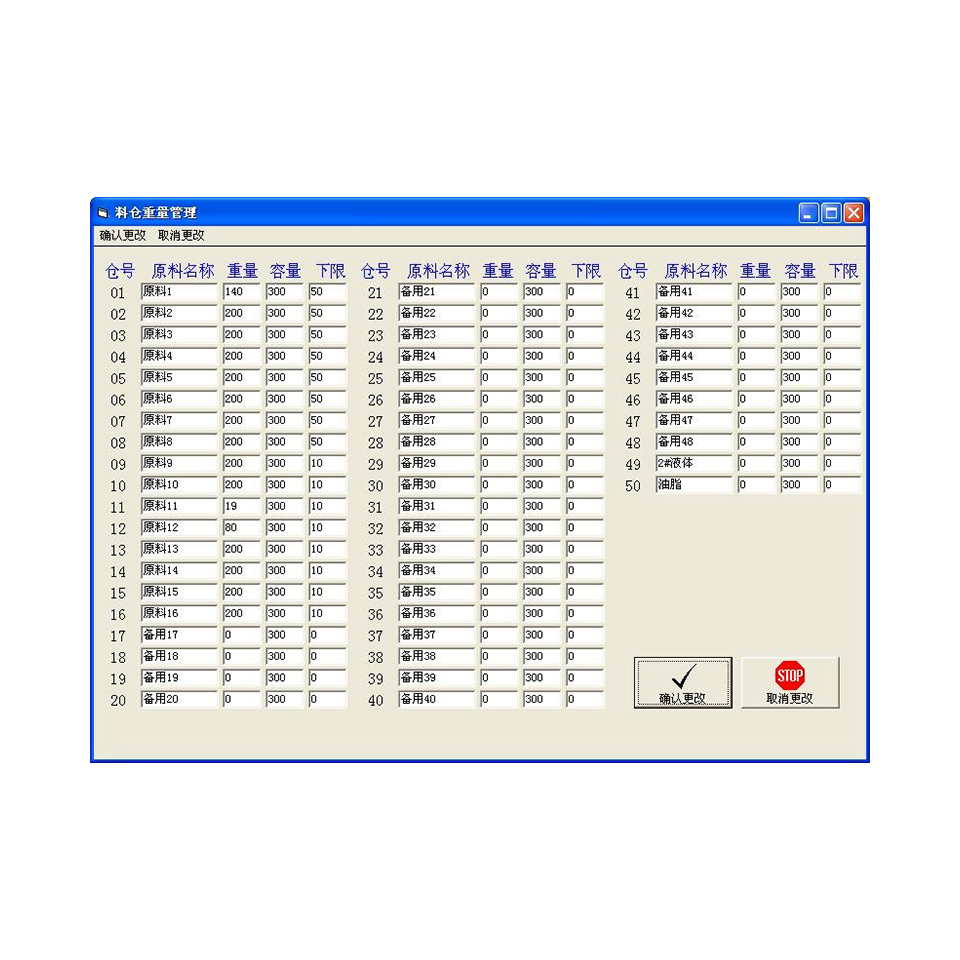Click bin number 50 label
This screenshot has height=960, width=960.
pos(632,486)
